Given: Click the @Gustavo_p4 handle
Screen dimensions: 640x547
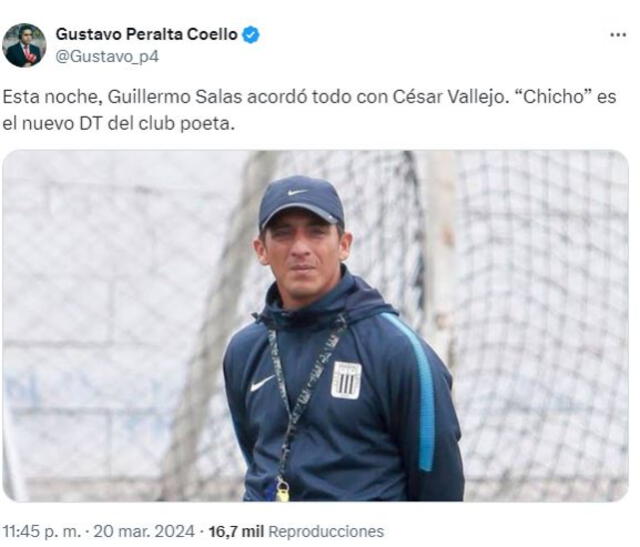Looking at the screenshot, I should pyautogui.click(x=106, y=57).
